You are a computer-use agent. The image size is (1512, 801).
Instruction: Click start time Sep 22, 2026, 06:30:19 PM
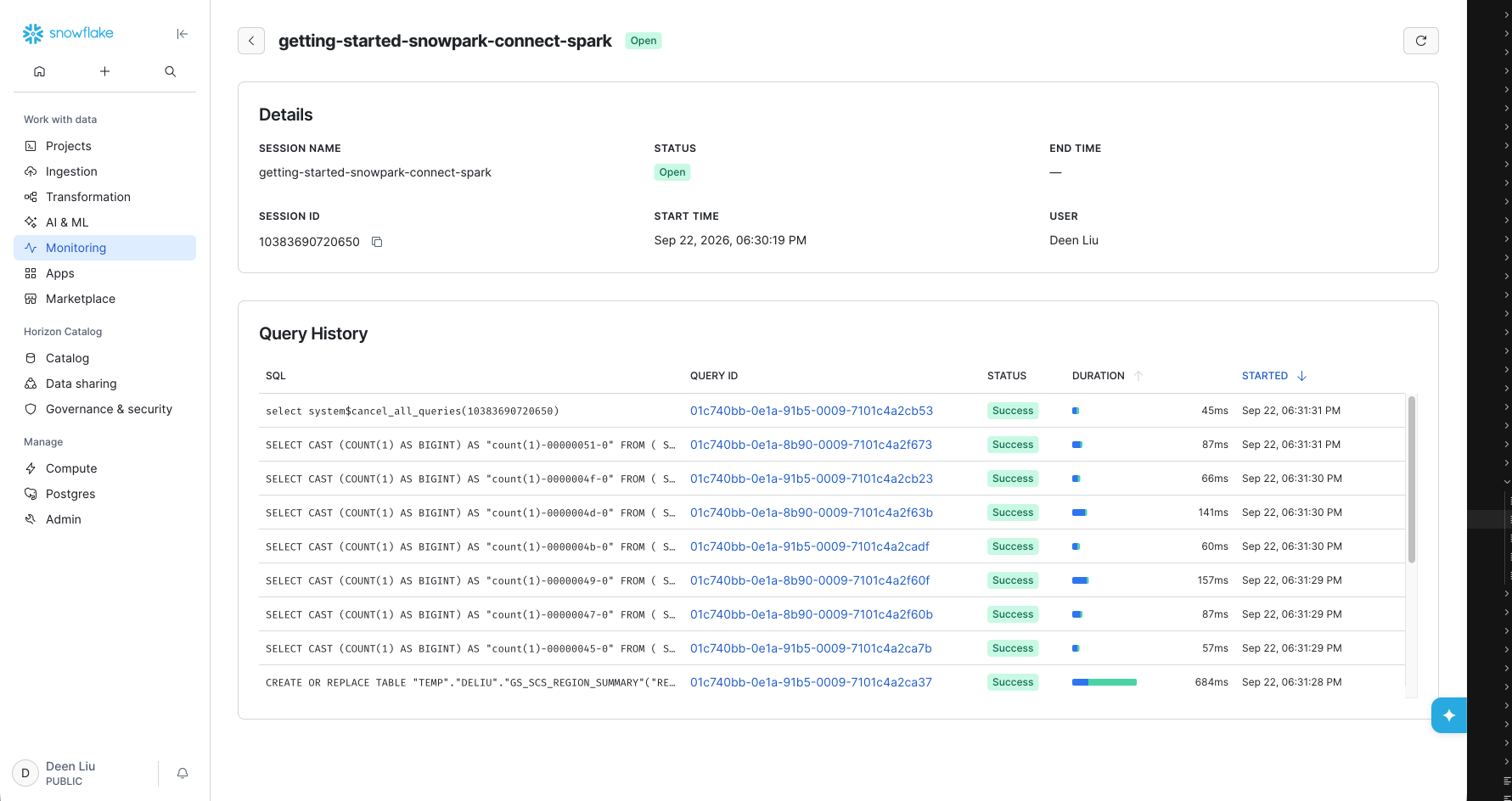tap(730, 240)
